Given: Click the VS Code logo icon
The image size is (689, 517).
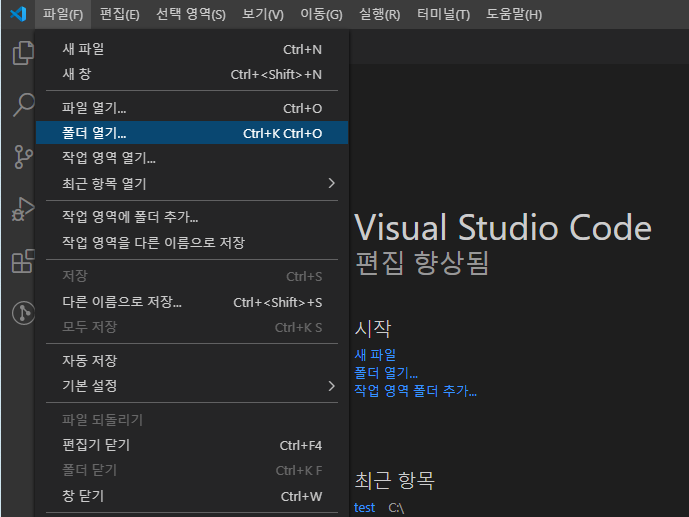Looking at the screenshot, I should [18, 14].
